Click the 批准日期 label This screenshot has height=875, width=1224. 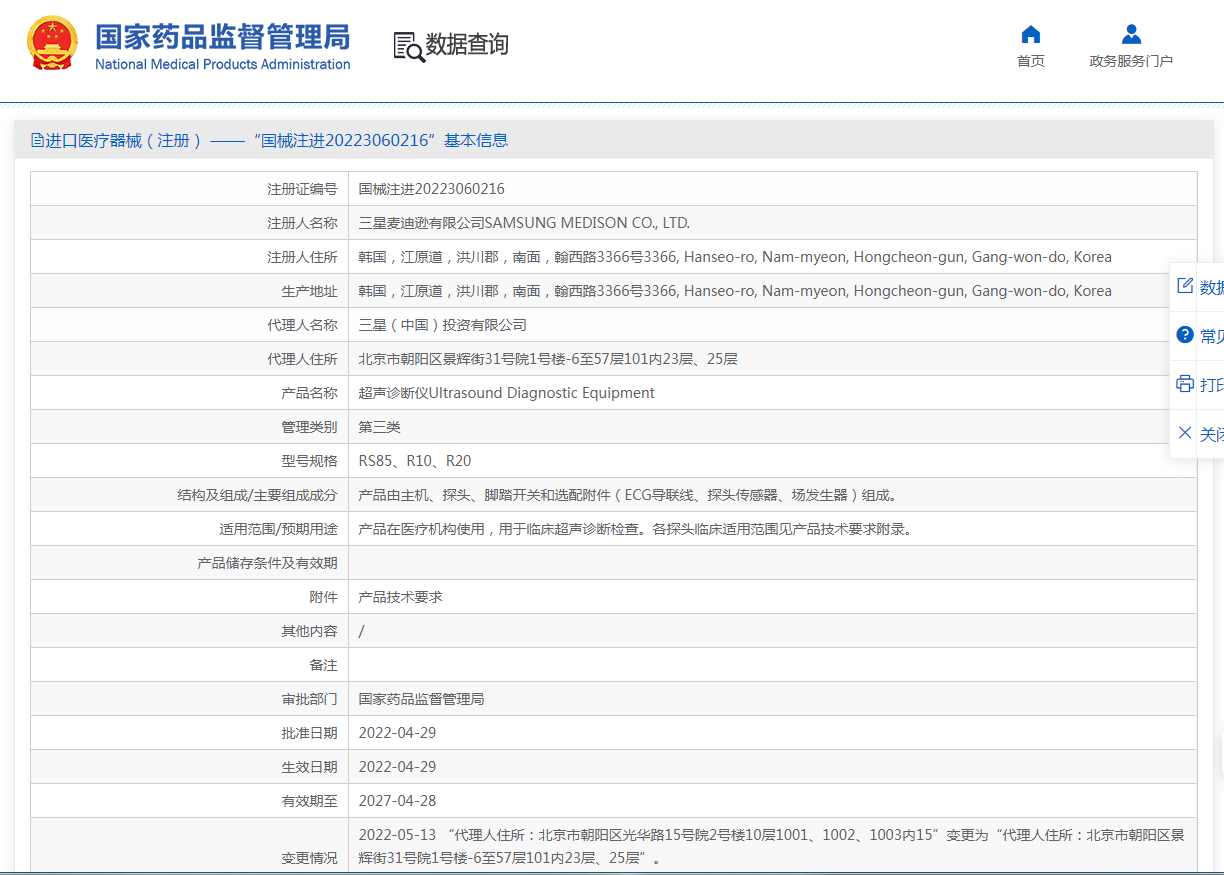tap(310, 733)
